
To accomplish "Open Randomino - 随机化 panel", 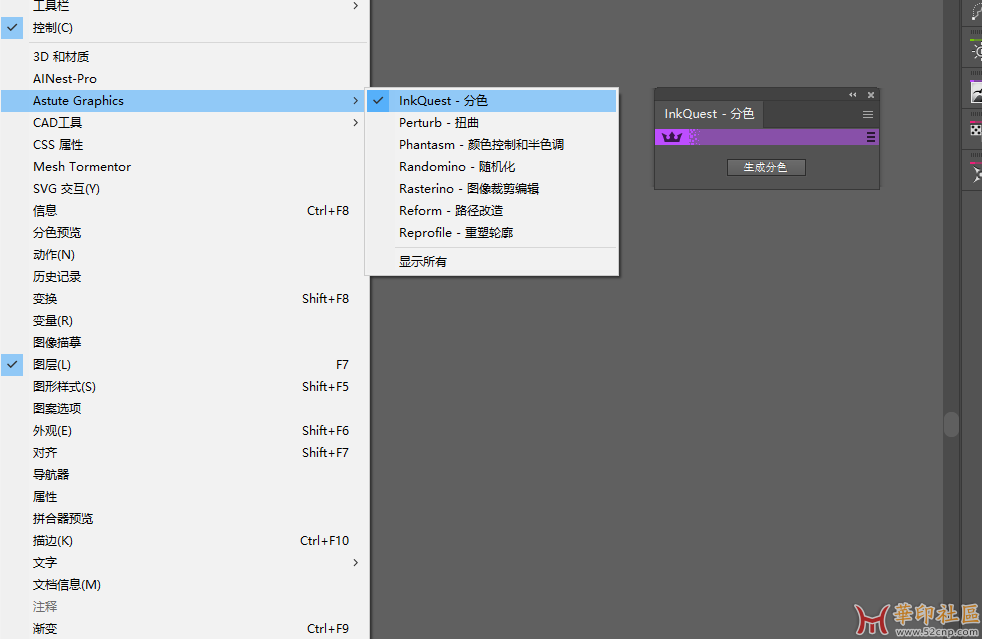I will pyautogui.click(x=492, y=167).
